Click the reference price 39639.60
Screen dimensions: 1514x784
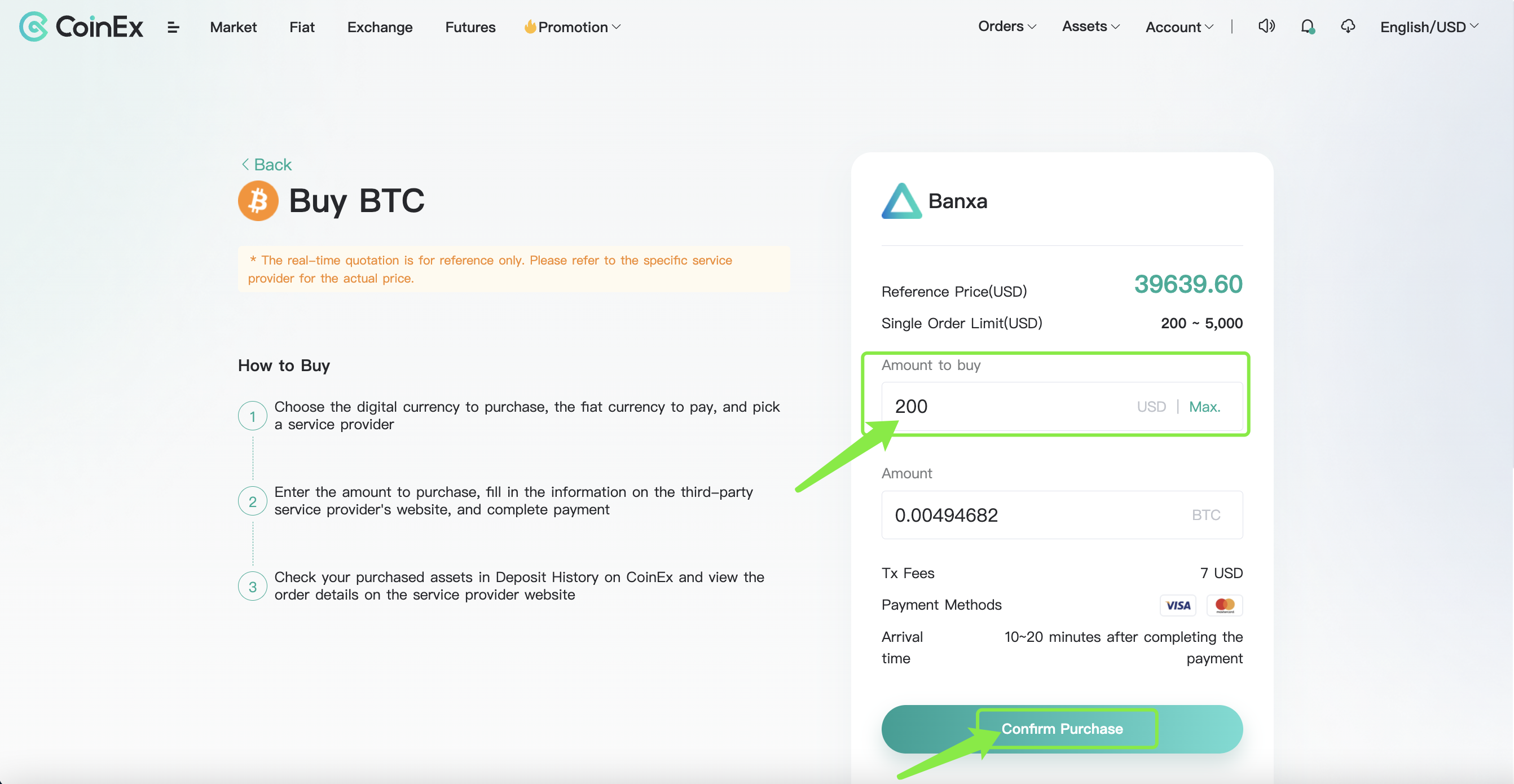pos(1188,284)
